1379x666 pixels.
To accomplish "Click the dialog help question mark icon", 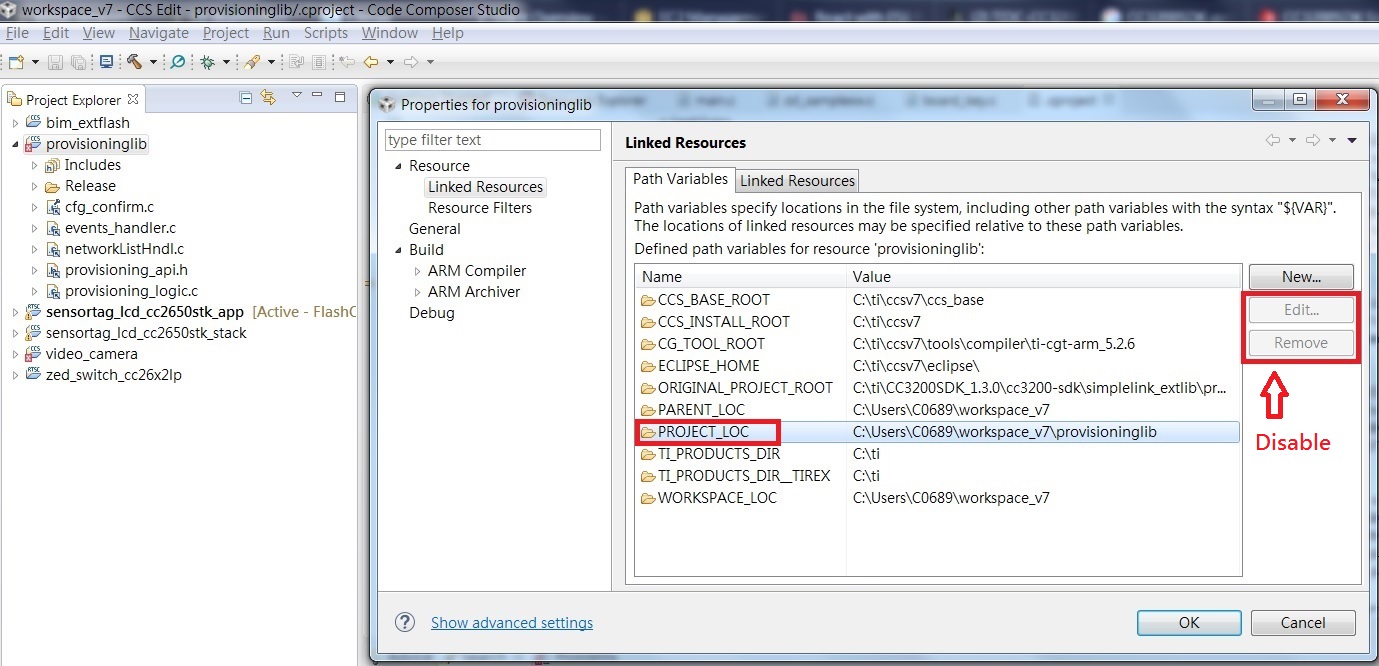I will click(x=405, y=622).
